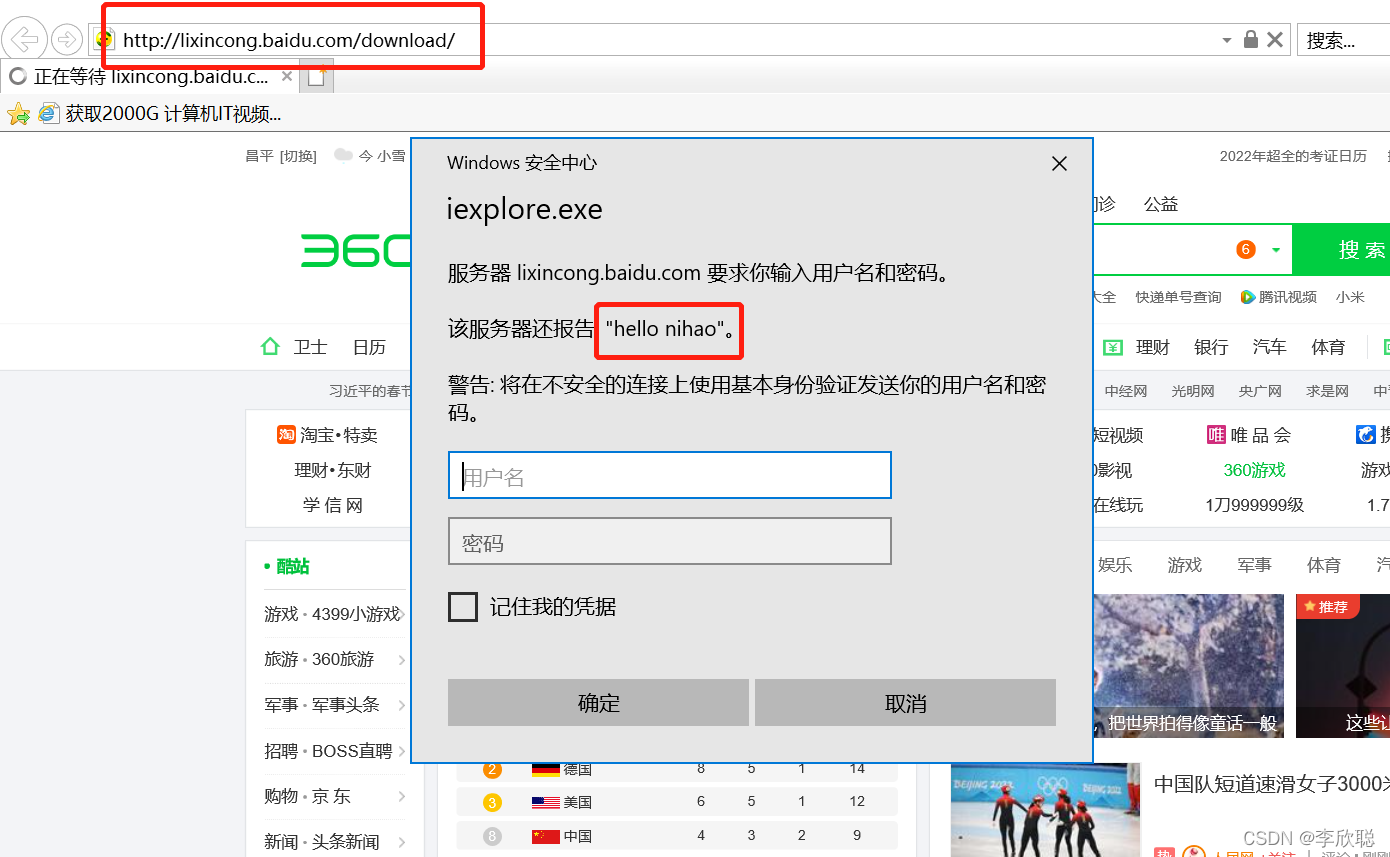
Task: Switch to the 游戏 news tab
Action: 1185,565
